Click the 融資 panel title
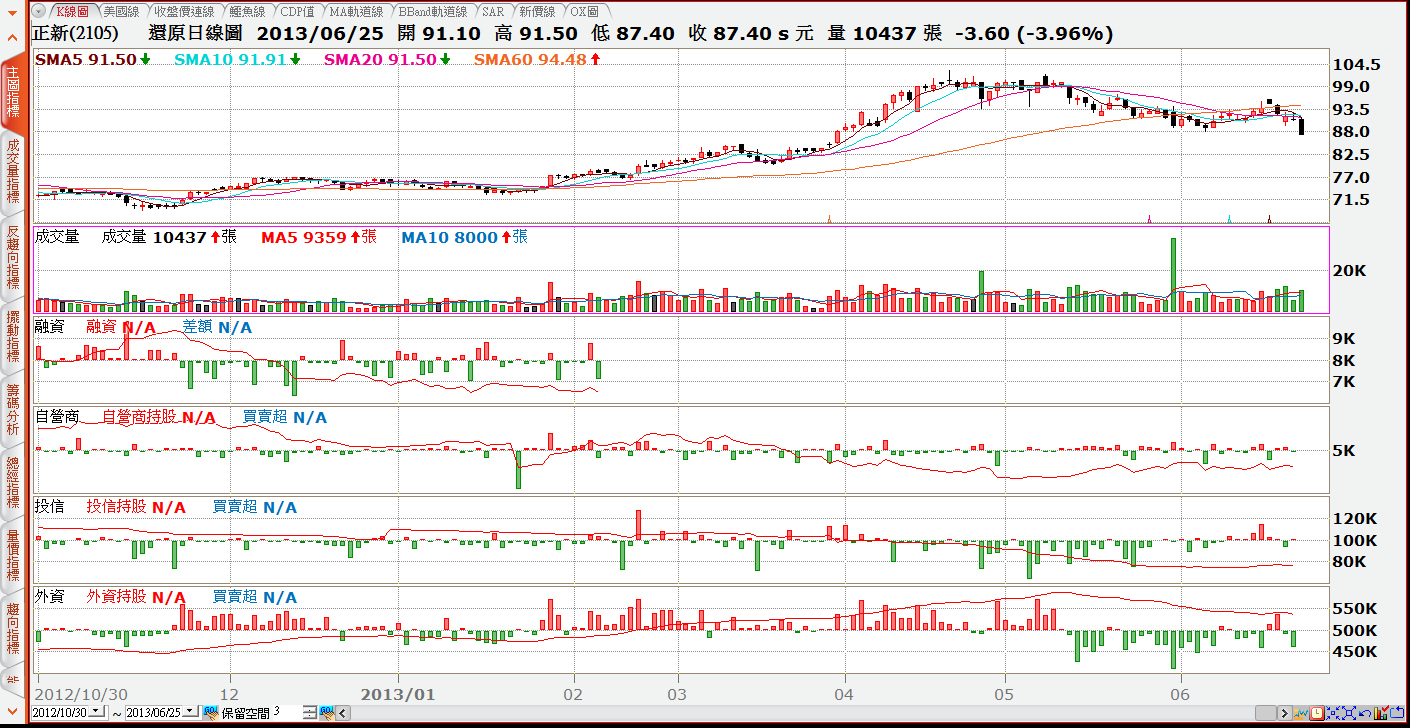The height and width of the screenshot is (728, 1410). click(49, 326)
